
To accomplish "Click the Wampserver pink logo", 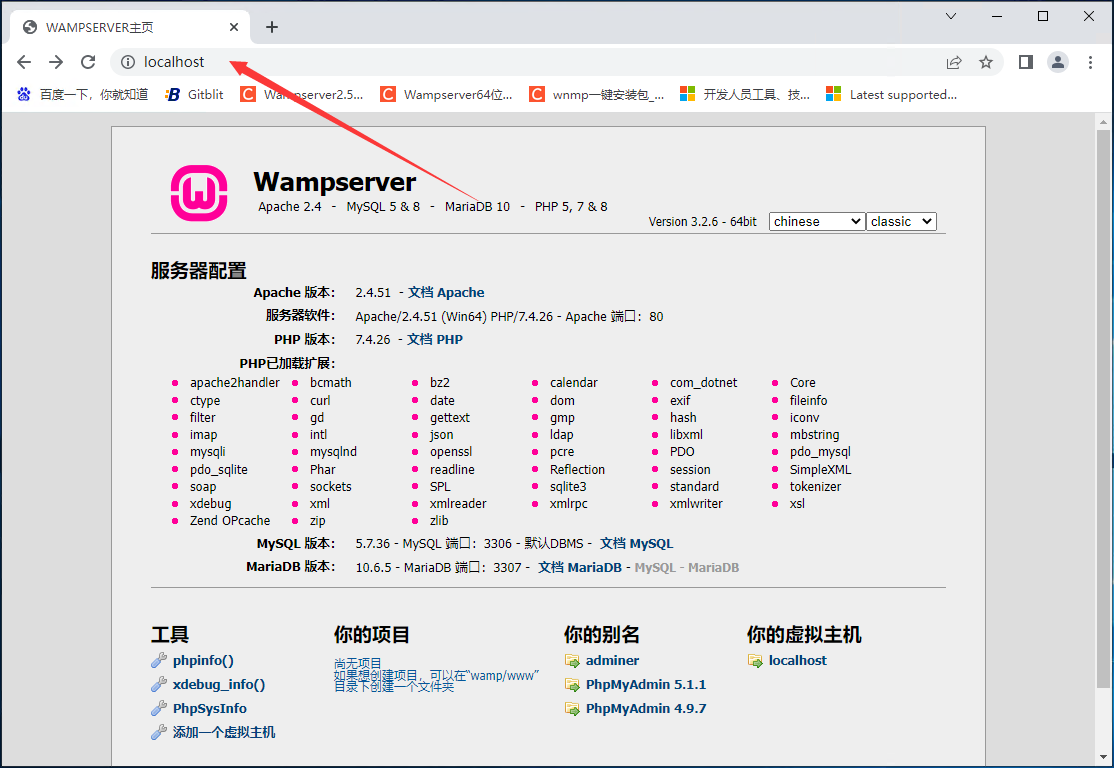I will click(199, 193).
